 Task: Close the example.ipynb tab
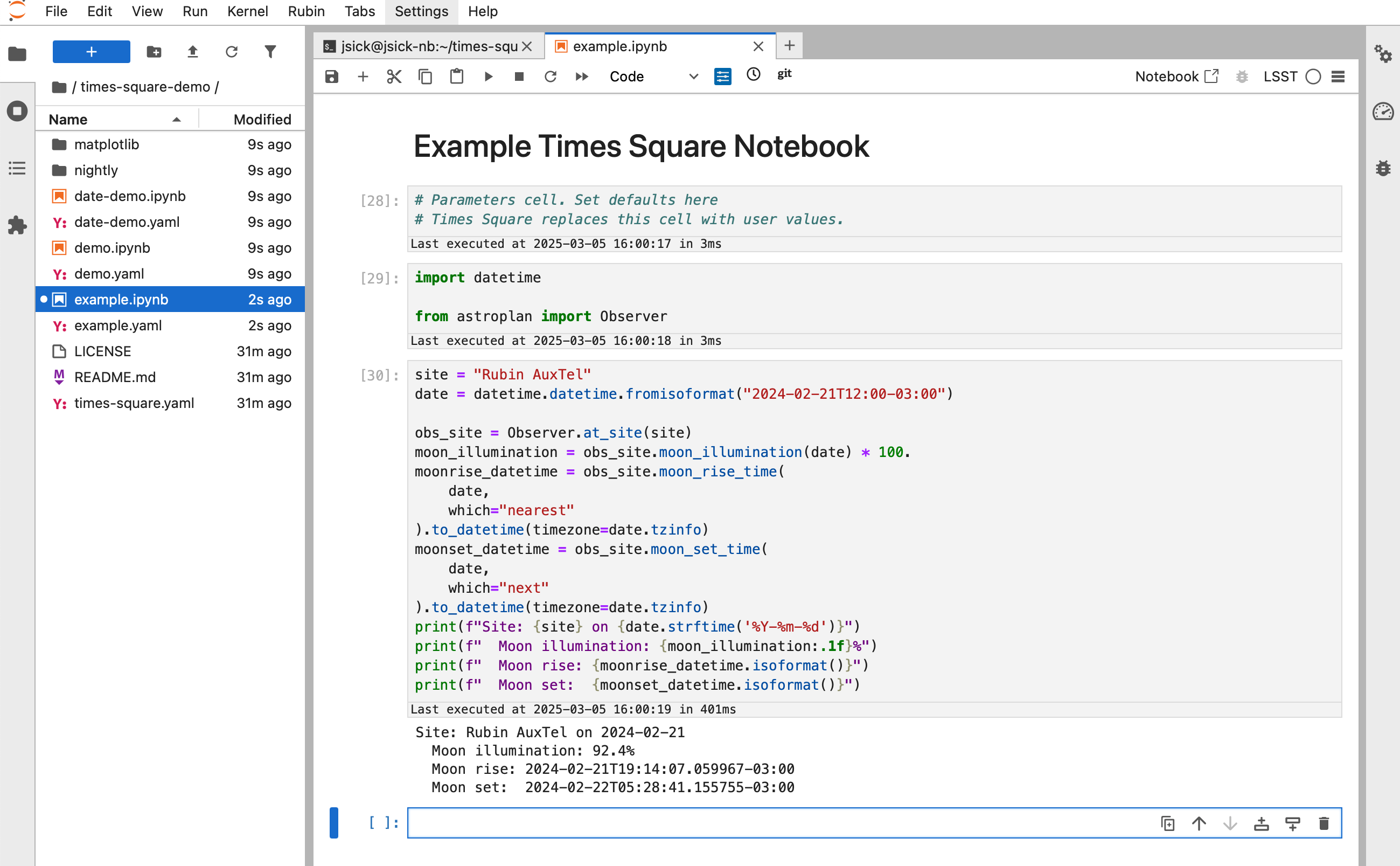tap(758, 46)
